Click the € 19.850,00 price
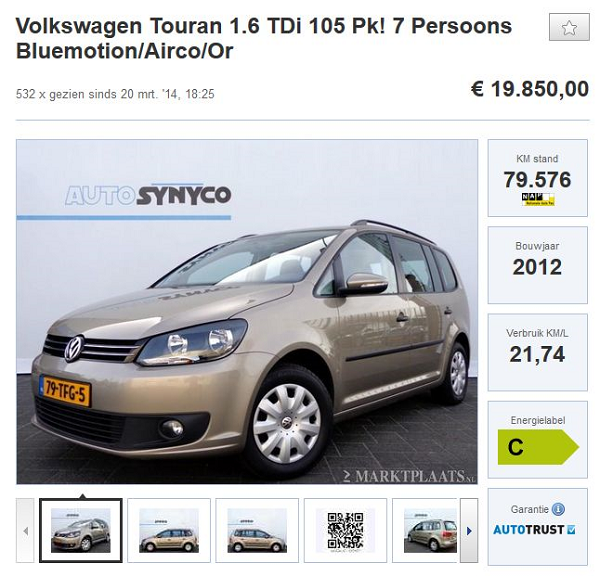 click(530, 89)
